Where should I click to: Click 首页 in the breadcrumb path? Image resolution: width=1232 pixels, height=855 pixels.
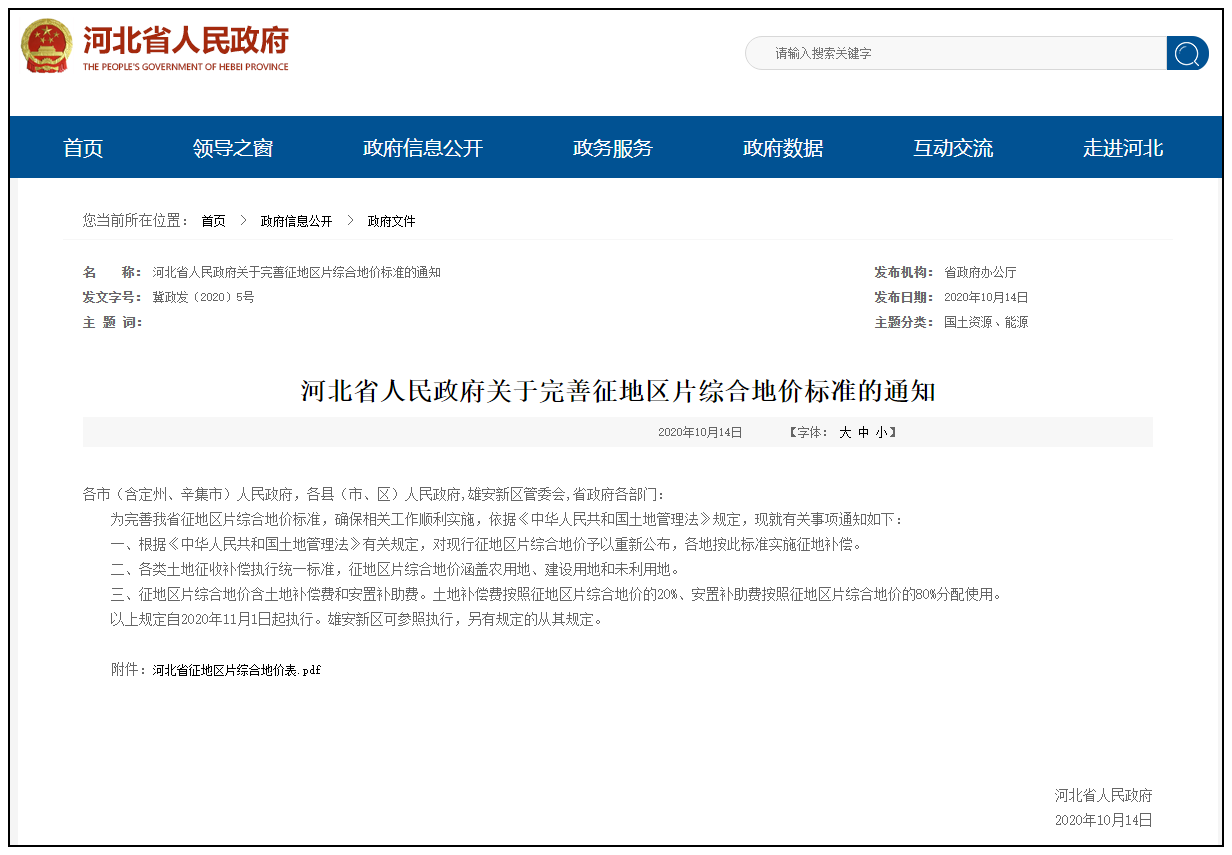(x=213, y=221)
